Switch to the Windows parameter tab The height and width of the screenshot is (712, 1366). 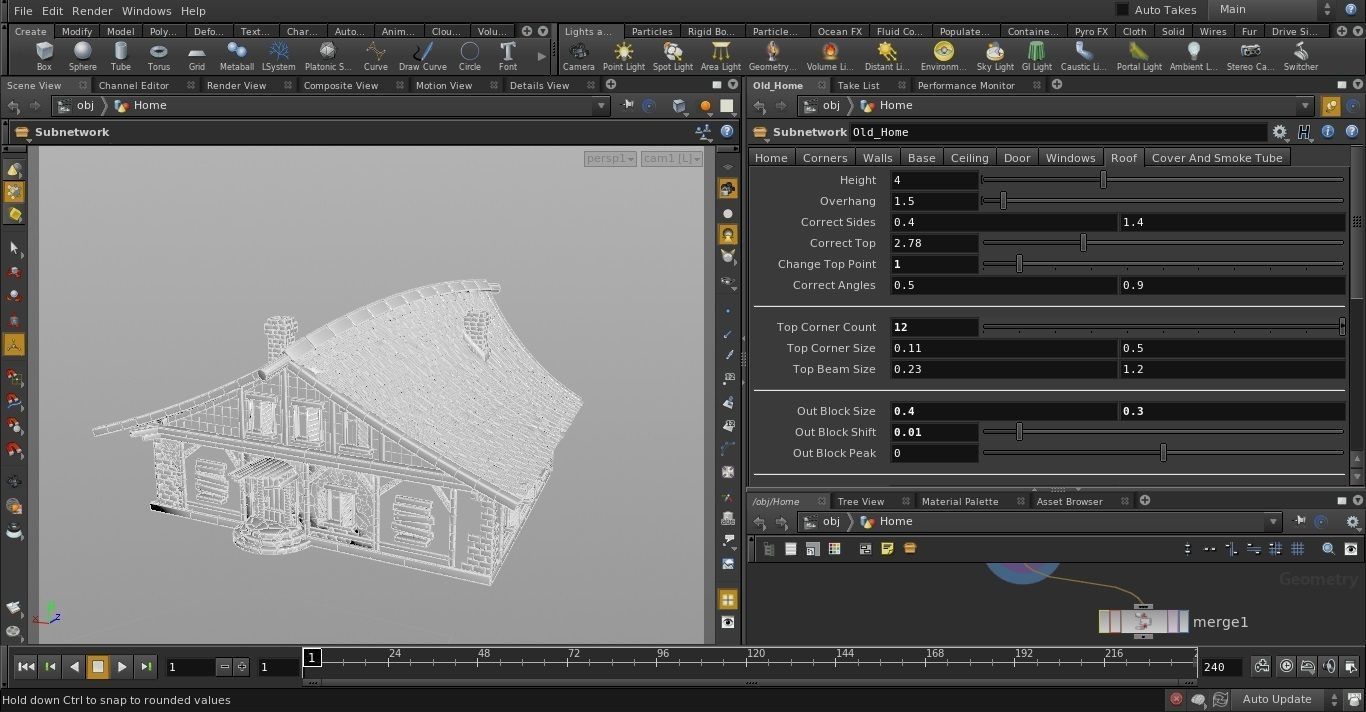pos(1070,158)
